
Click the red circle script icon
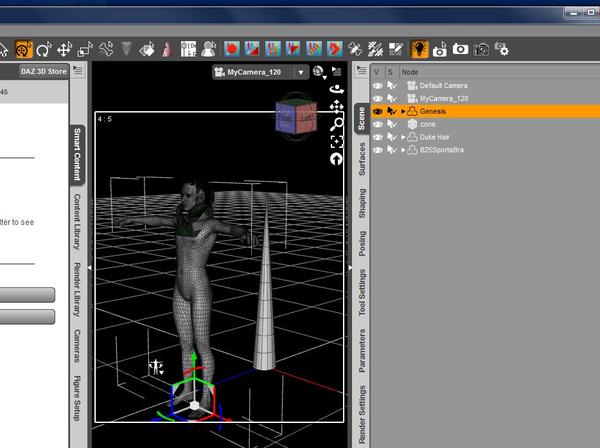(x=232, y=49)
